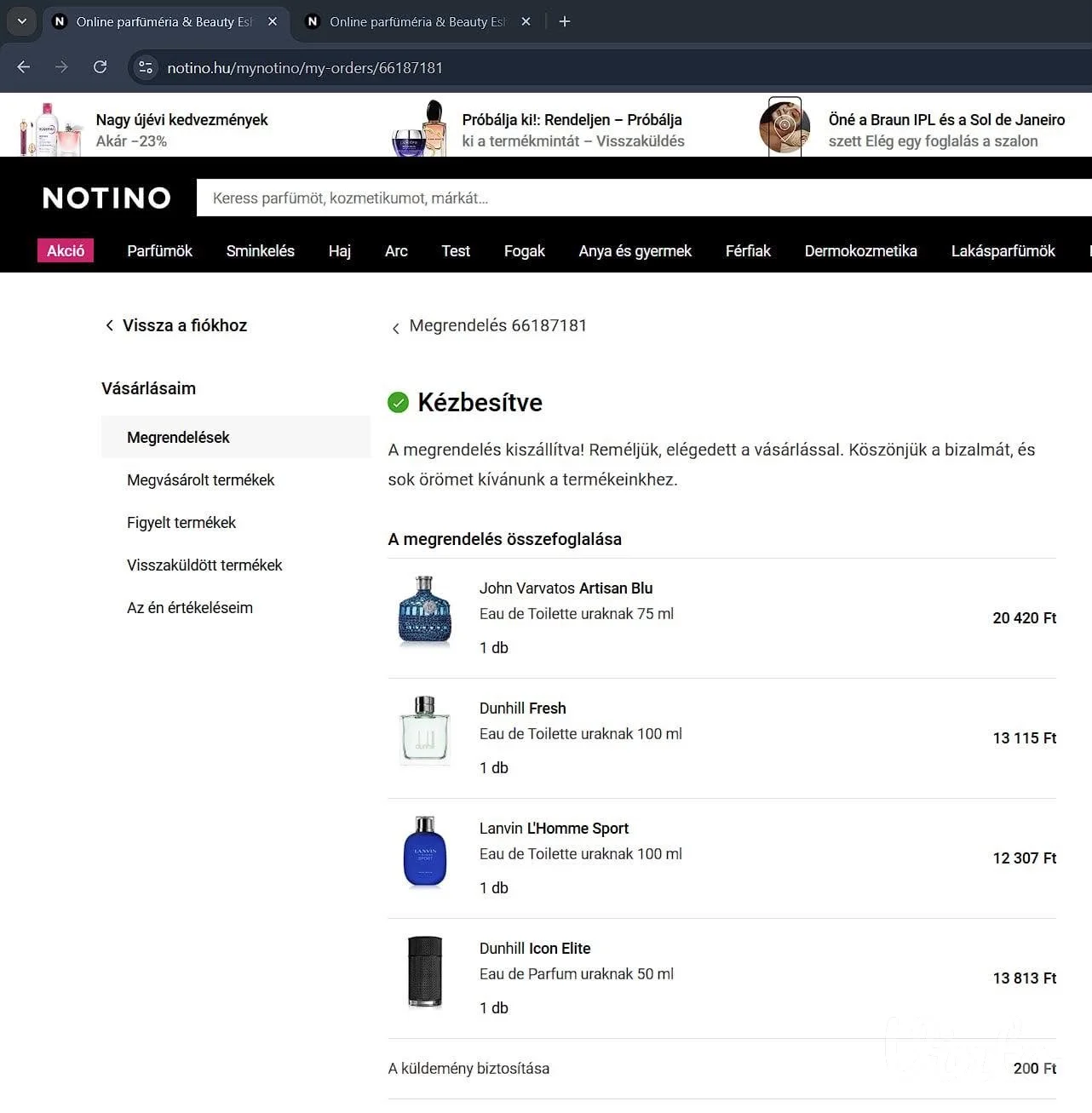Open the Fogak menu
The height and width of the screenshot is (1113, 1092).
point(525,251)
